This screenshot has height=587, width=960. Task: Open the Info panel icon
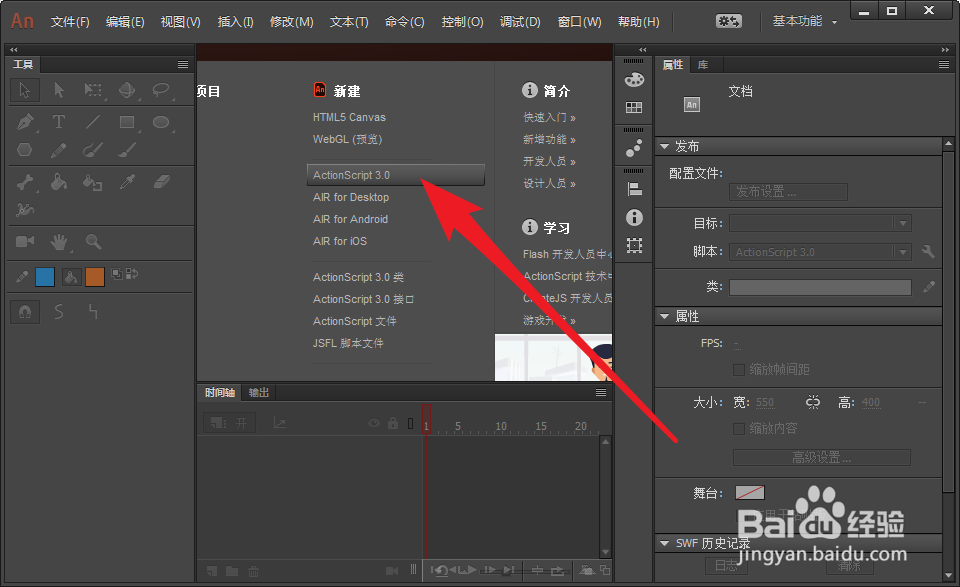(x=634, y=217)
